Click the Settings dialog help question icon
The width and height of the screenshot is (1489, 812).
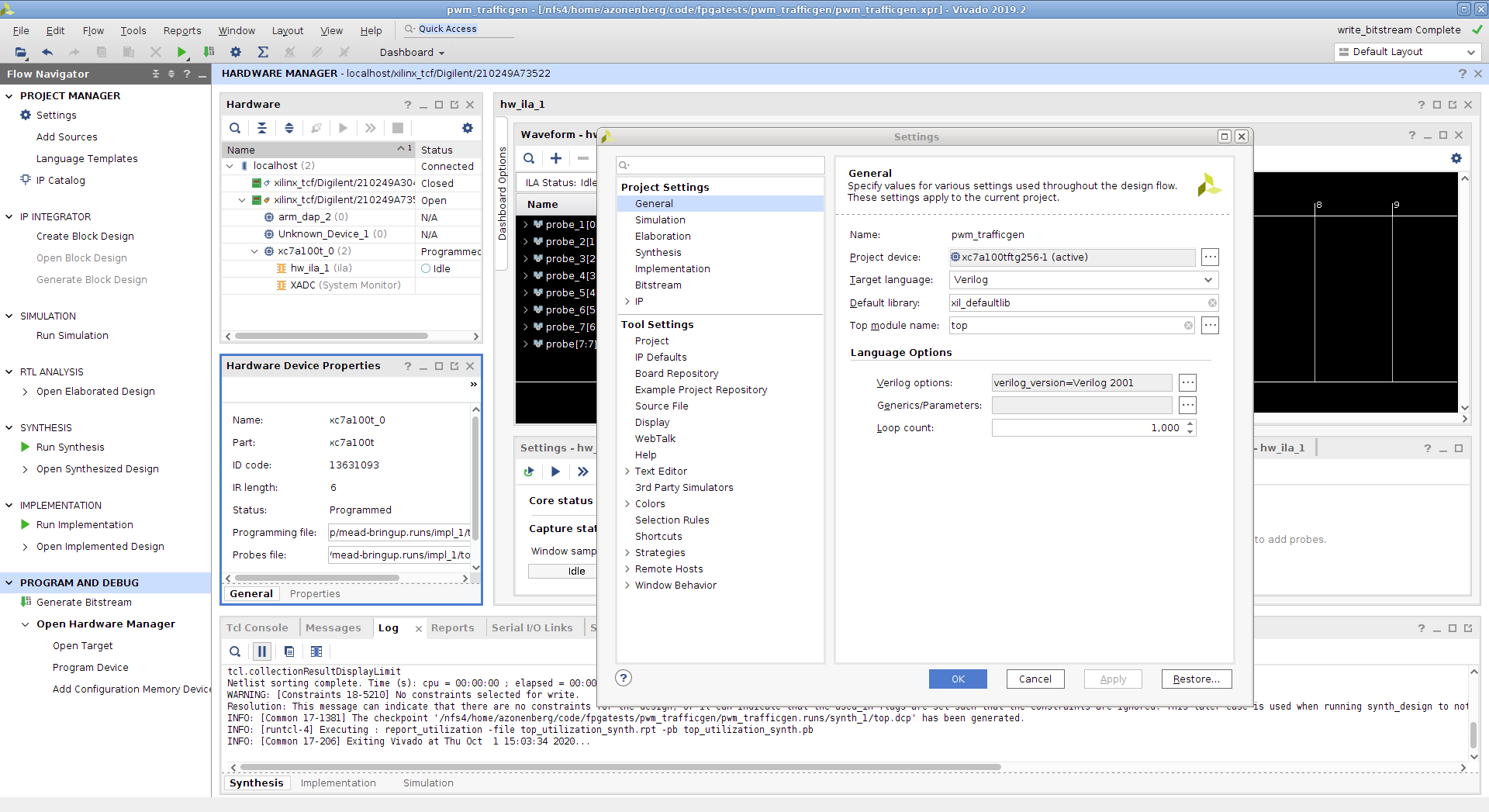624,678
